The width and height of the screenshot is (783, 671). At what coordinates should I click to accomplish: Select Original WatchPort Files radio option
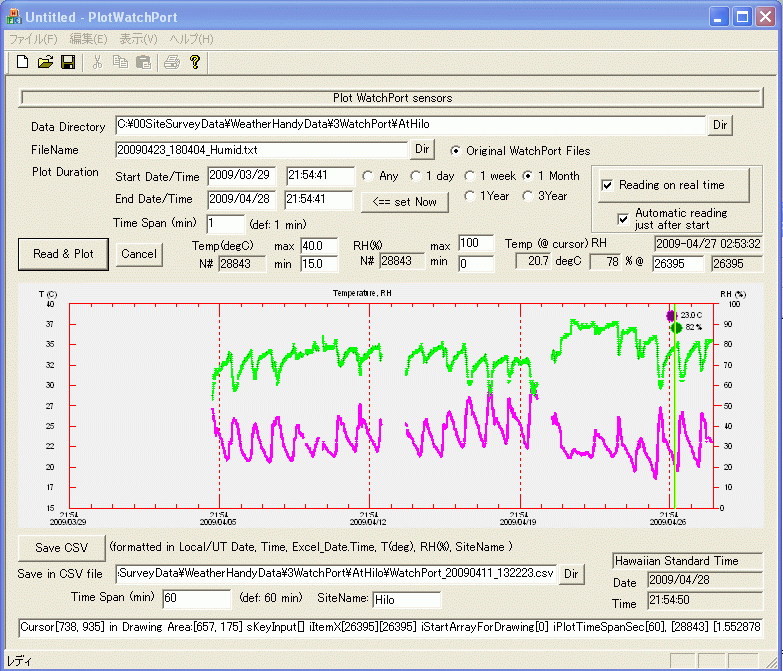pyautogui.click(x=456, y=151)
